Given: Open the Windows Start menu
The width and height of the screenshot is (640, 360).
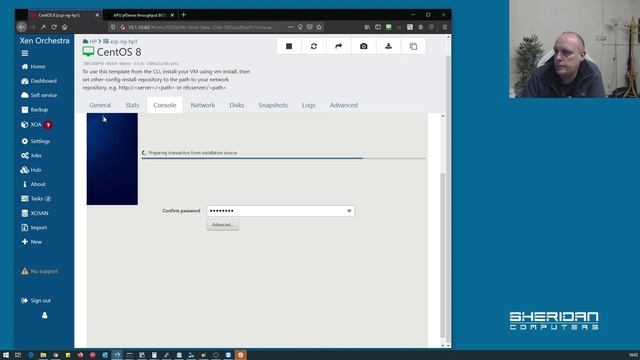Looking at the screenshot, I should click(x=6, y=355).
